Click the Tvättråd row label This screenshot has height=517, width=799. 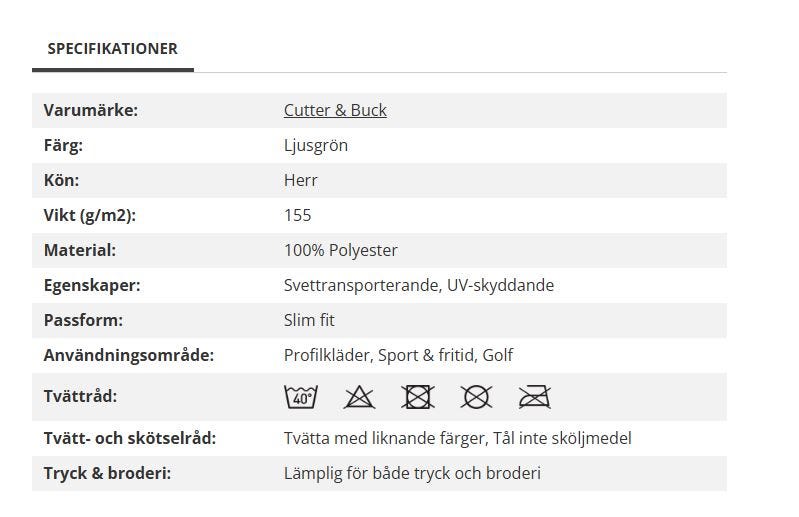click(x=81, y=396)
